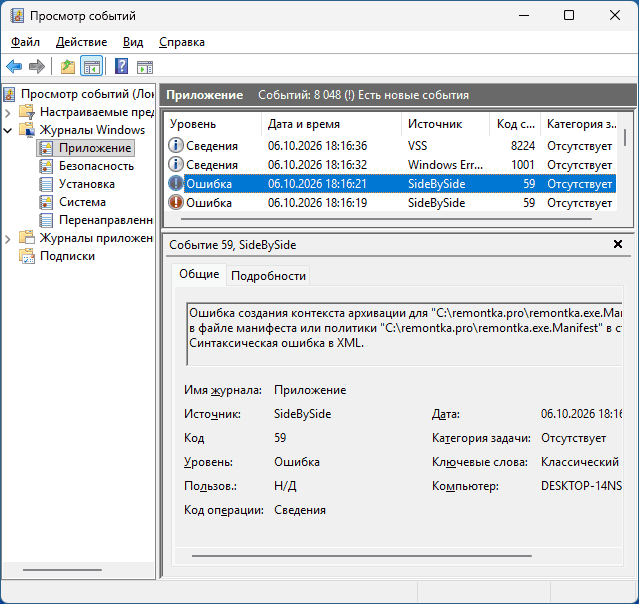Select the Подписки item
This screenshot has height=604, width=639.
click(67, 256)
